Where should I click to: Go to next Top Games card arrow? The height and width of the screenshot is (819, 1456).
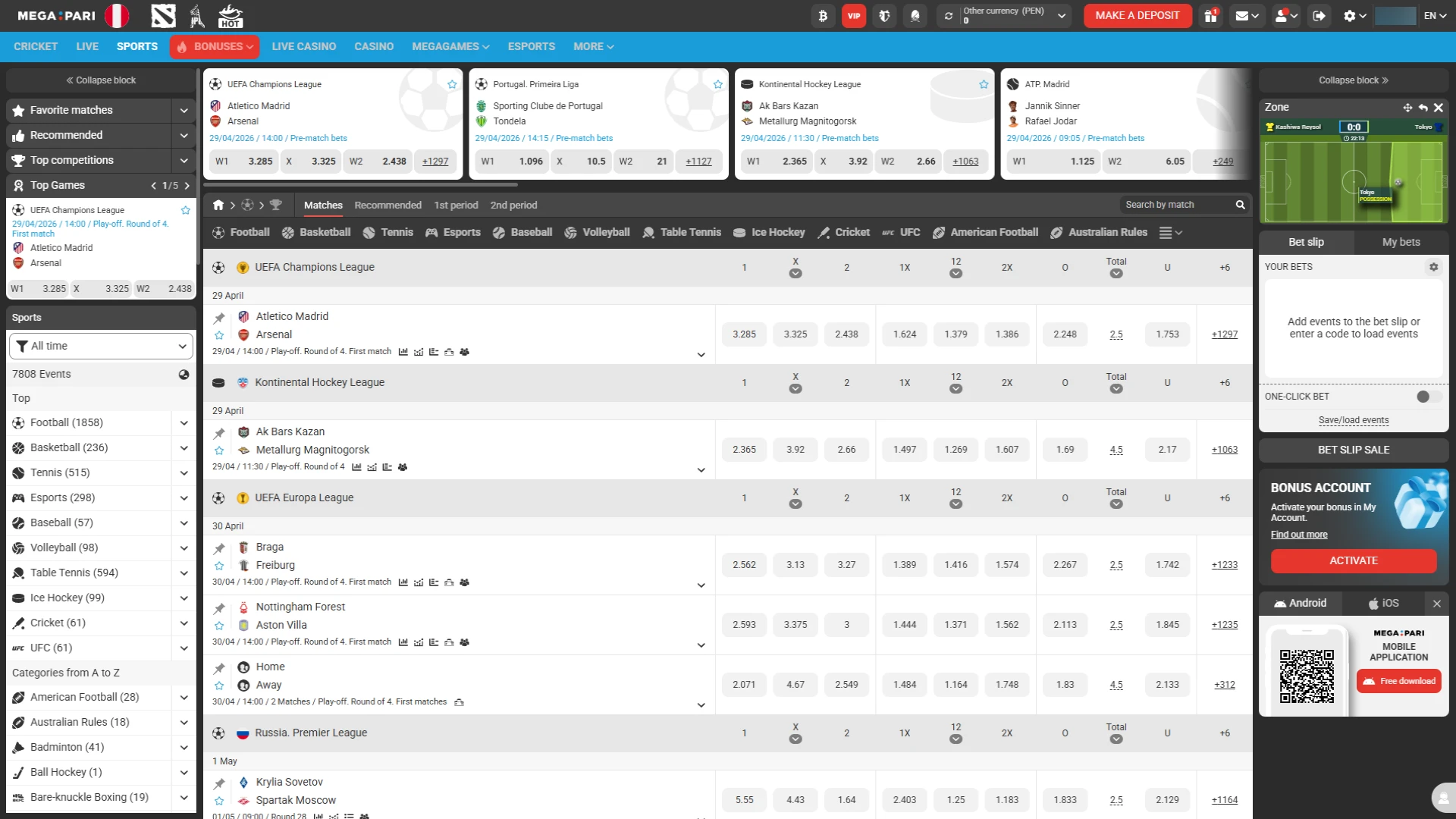pos(187,186)
